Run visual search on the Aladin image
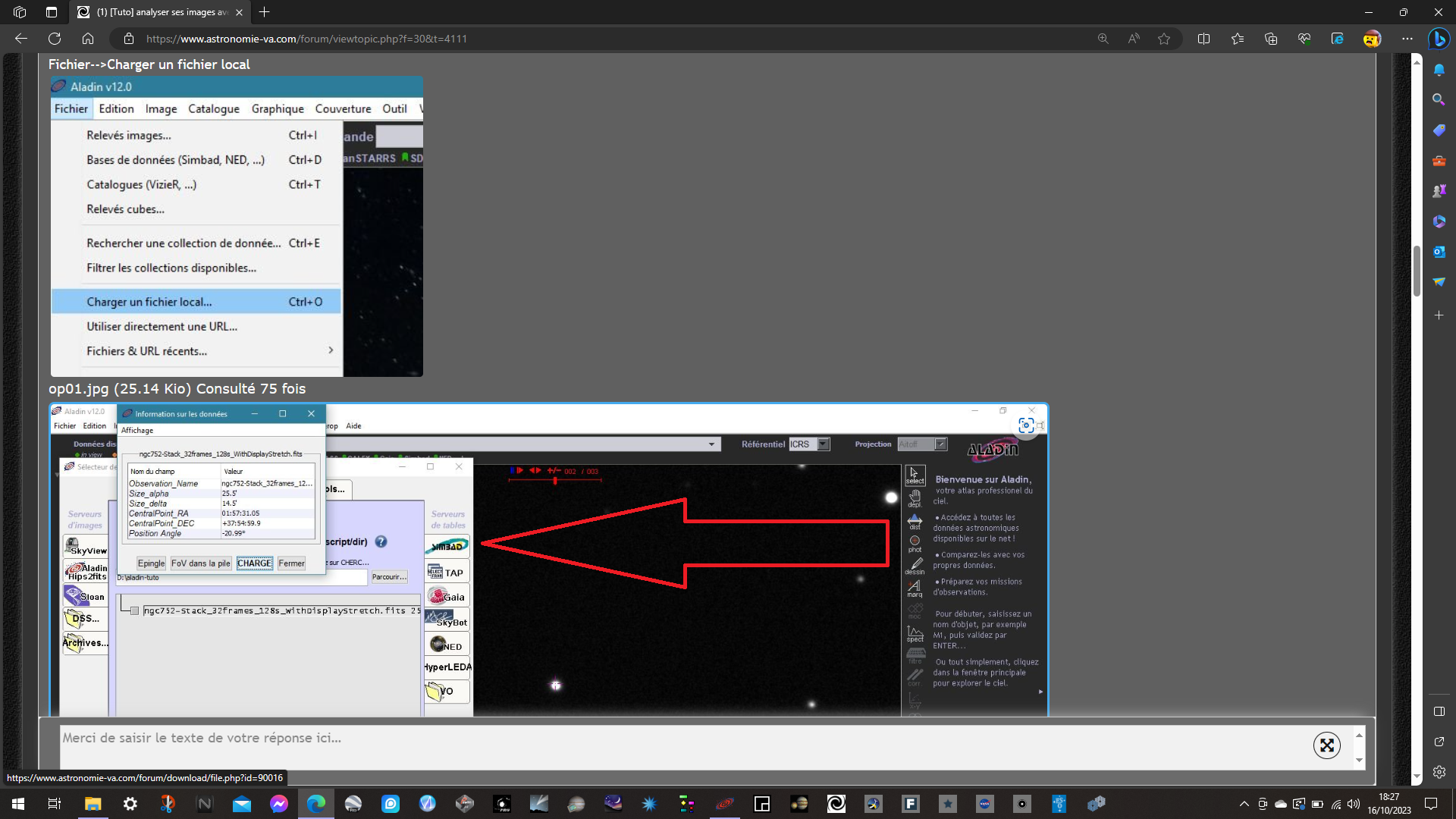This screenshot has width=1456, height=819. click(1026, 425)
